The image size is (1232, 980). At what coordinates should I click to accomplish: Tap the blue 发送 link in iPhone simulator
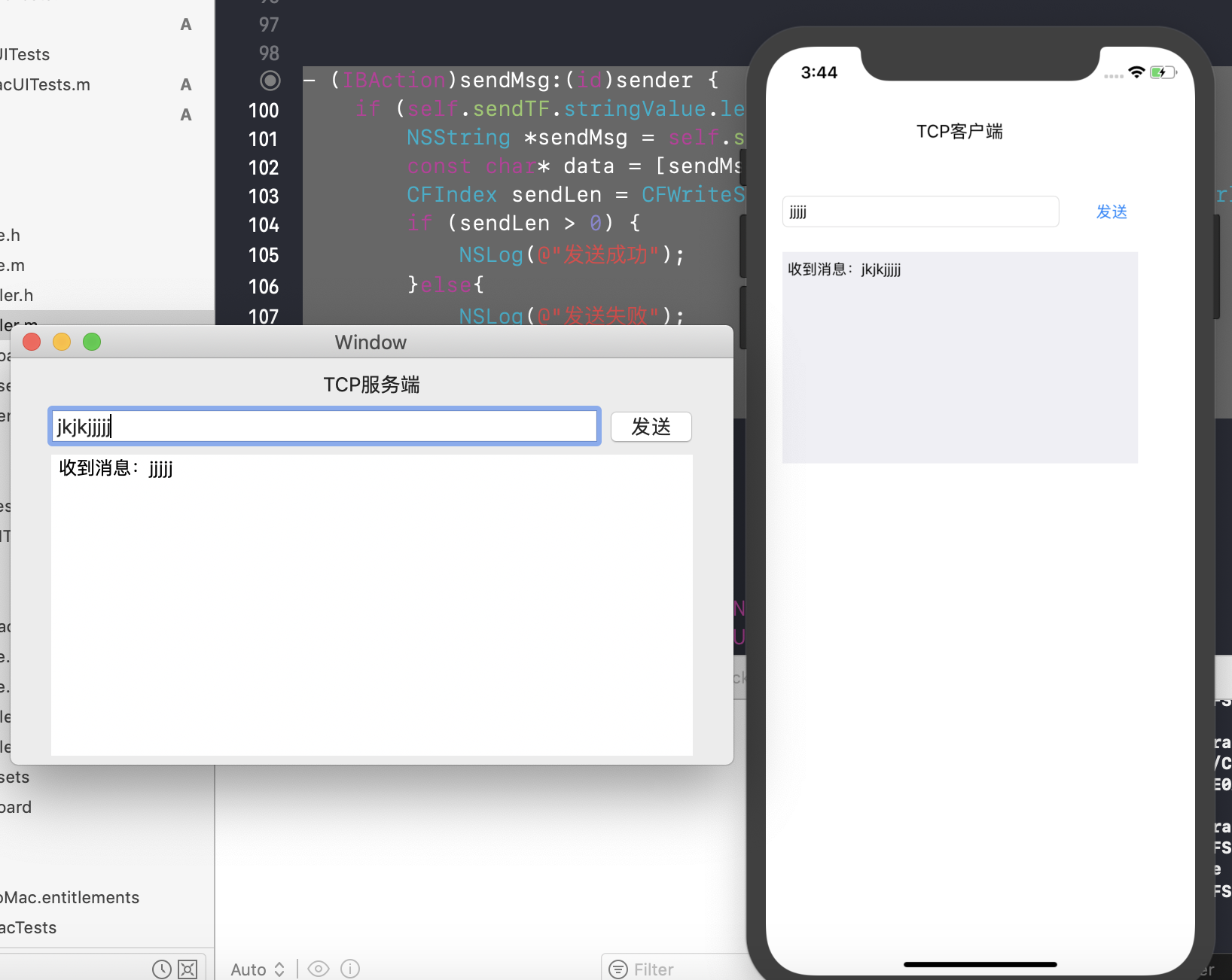[x=1112, y=212]
